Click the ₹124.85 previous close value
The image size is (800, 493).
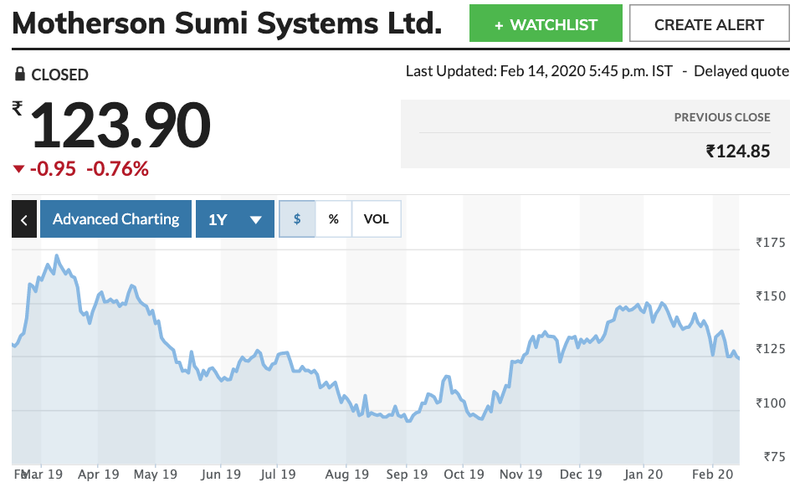click(x=738, y=151)
